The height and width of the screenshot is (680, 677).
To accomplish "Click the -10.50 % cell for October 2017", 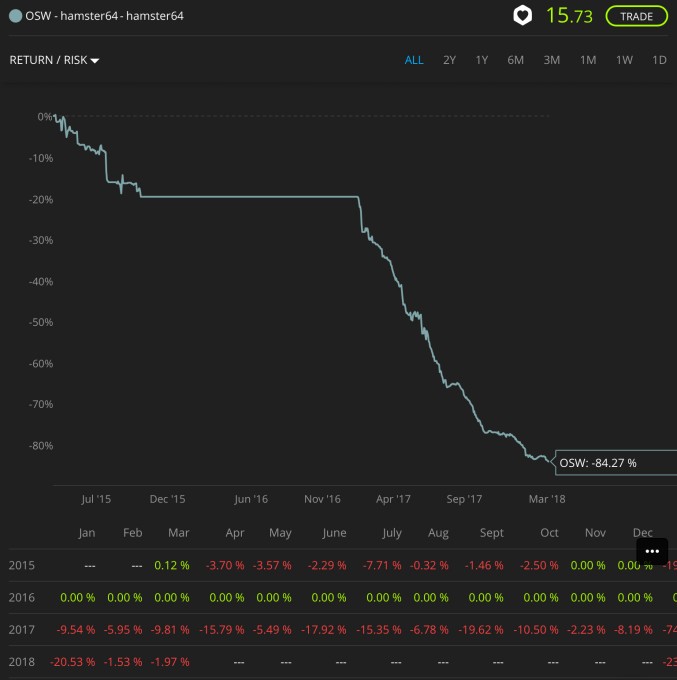I will click(536, 630).
